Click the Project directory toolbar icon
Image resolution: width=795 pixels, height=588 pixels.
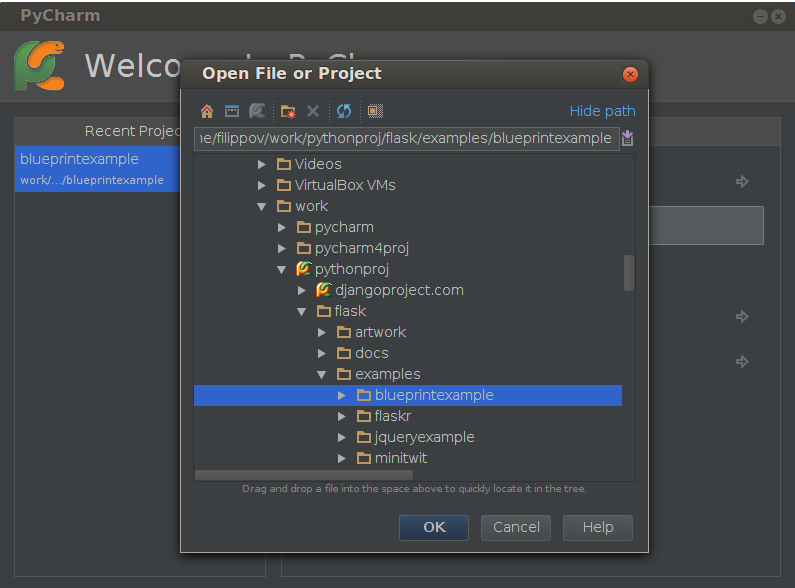coord(257,111)
